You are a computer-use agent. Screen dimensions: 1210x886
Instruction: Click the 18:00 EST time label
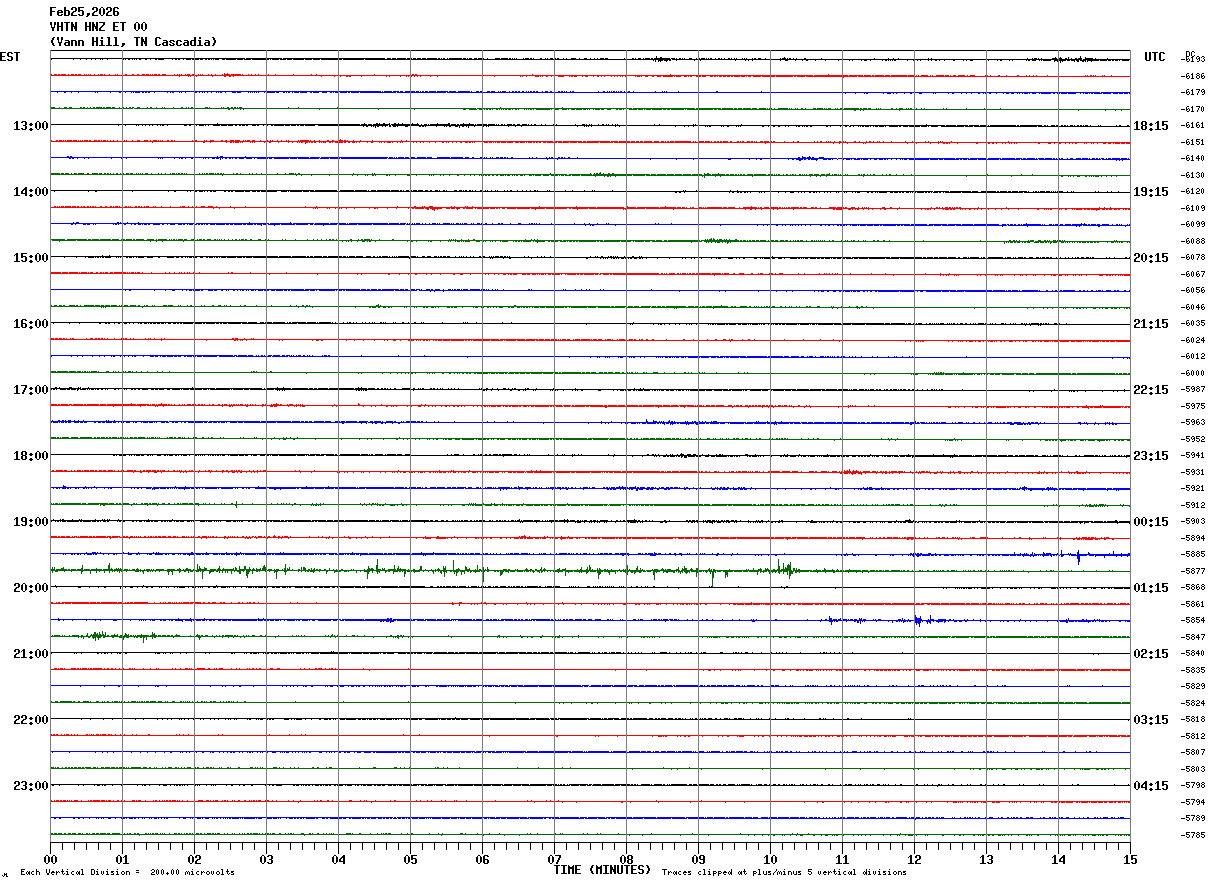click(x=31, y=456)
